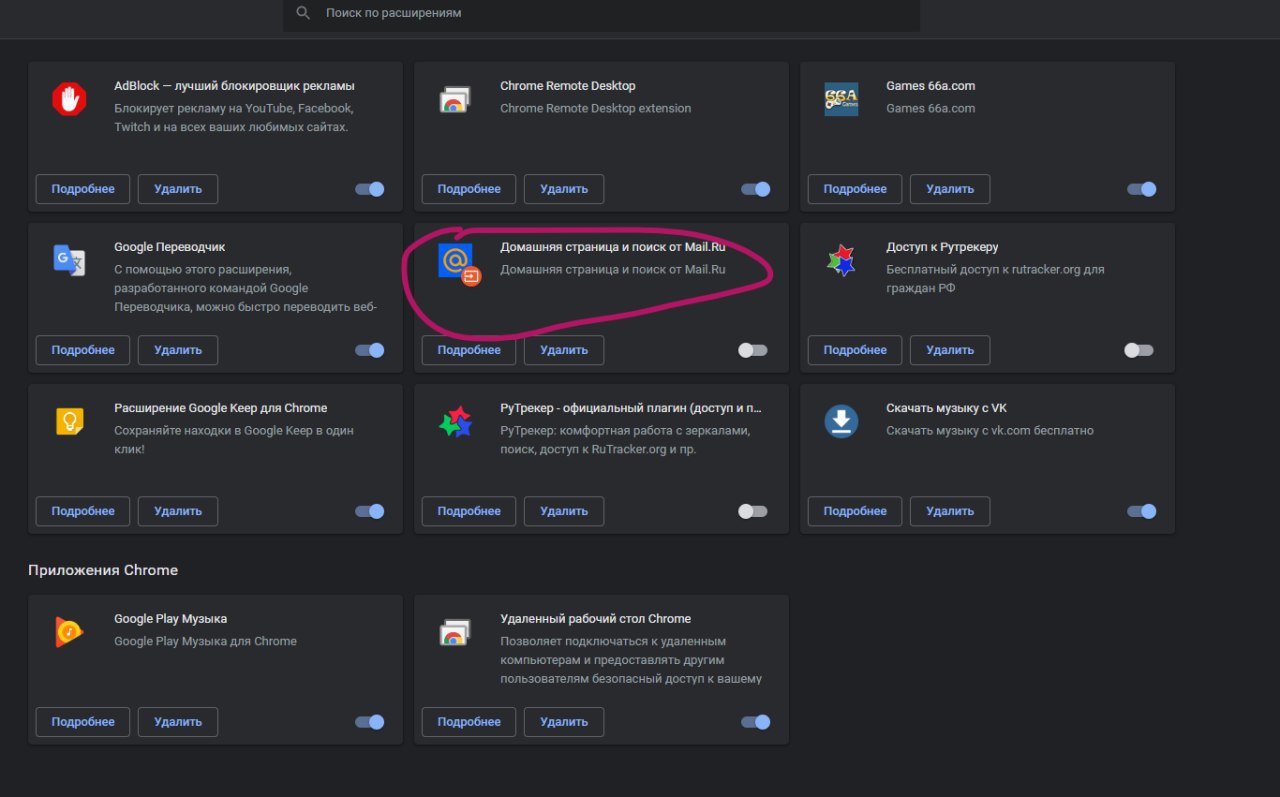Click the Скачать музыку с VK icon
The width and height of the screenshot is (1280, 797).
841,421
